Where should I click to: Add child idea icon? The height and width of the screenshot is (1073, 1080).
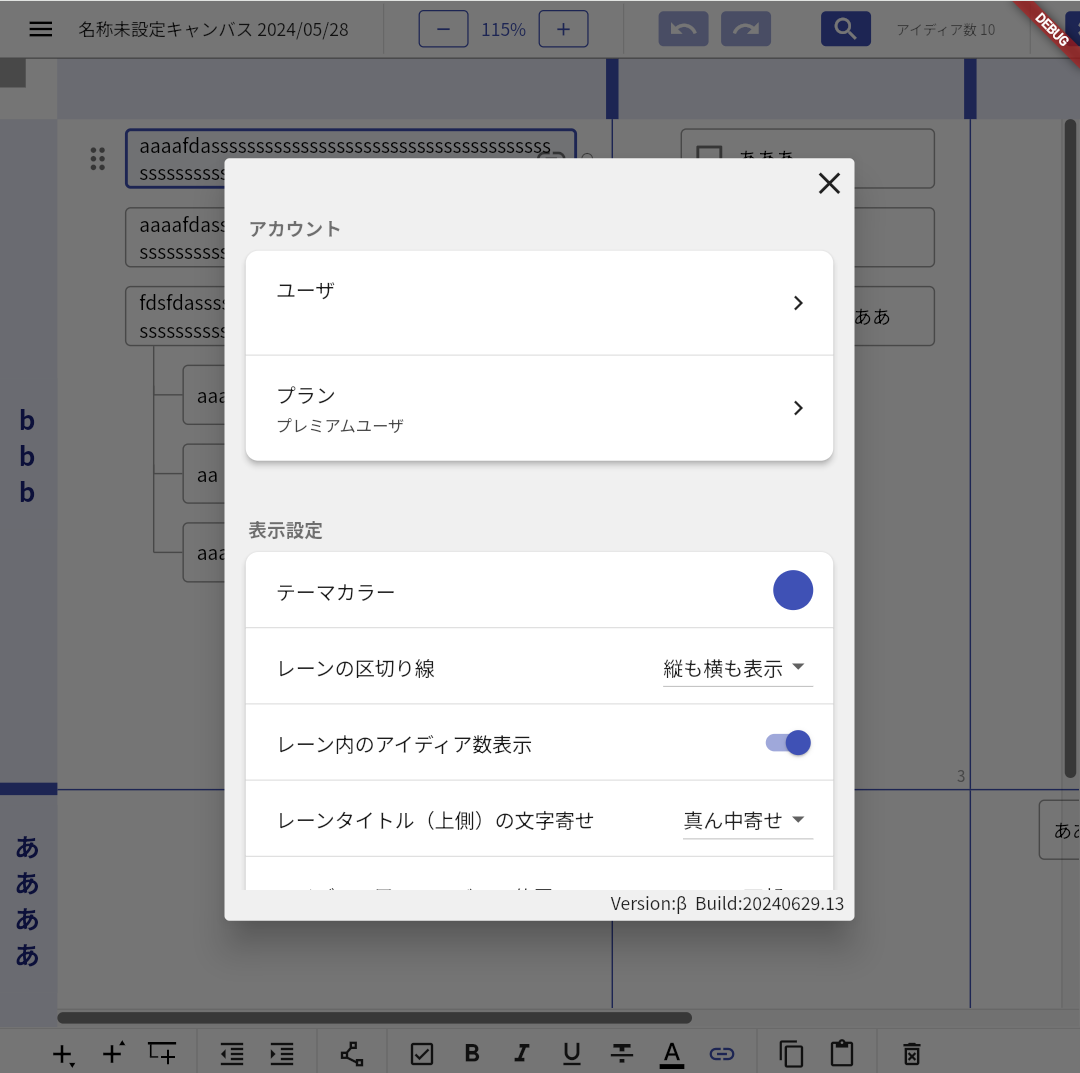(163, 1053)
